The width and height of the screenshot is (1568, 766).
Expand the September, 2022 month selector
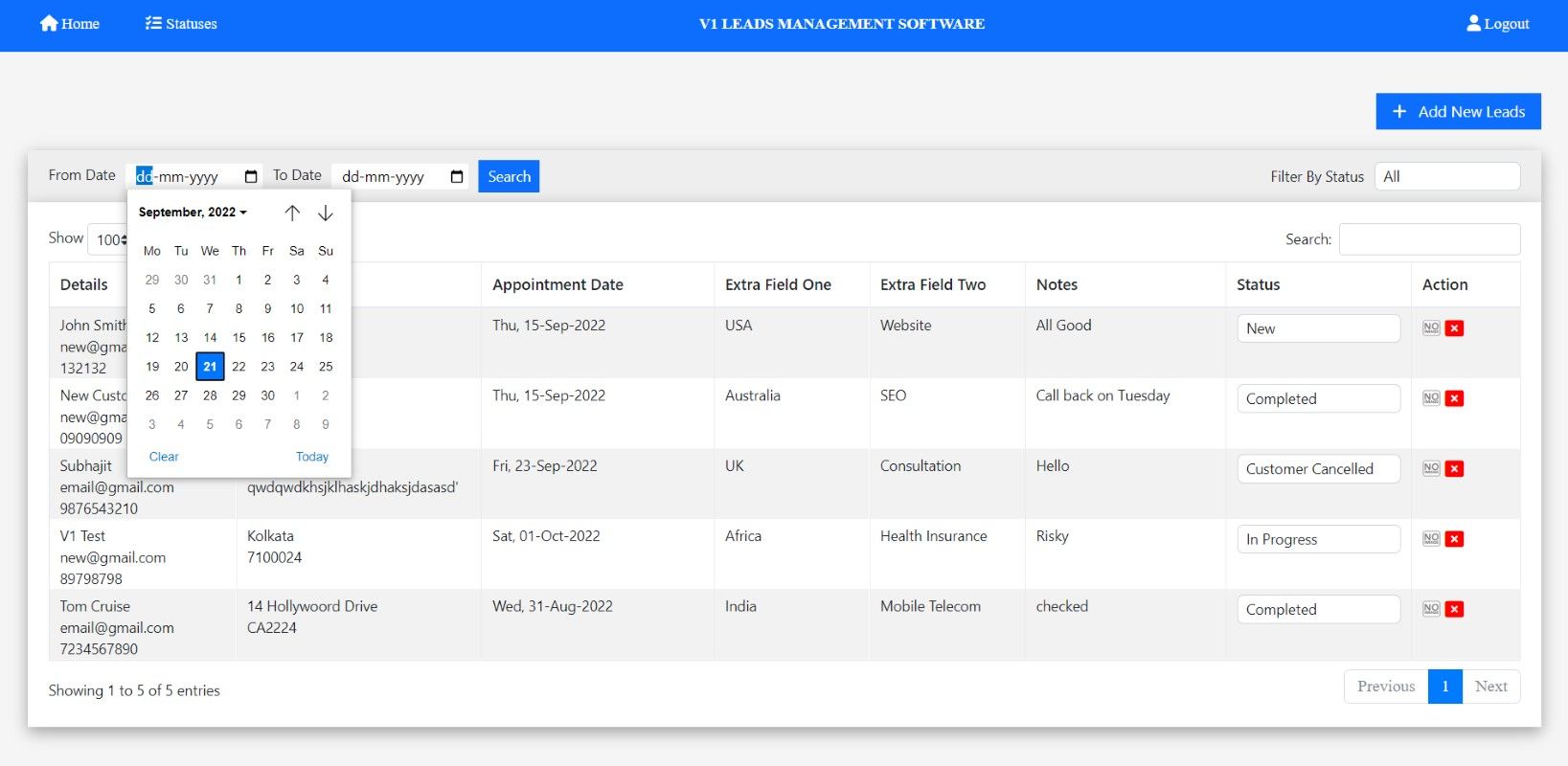tap(193, 213)
